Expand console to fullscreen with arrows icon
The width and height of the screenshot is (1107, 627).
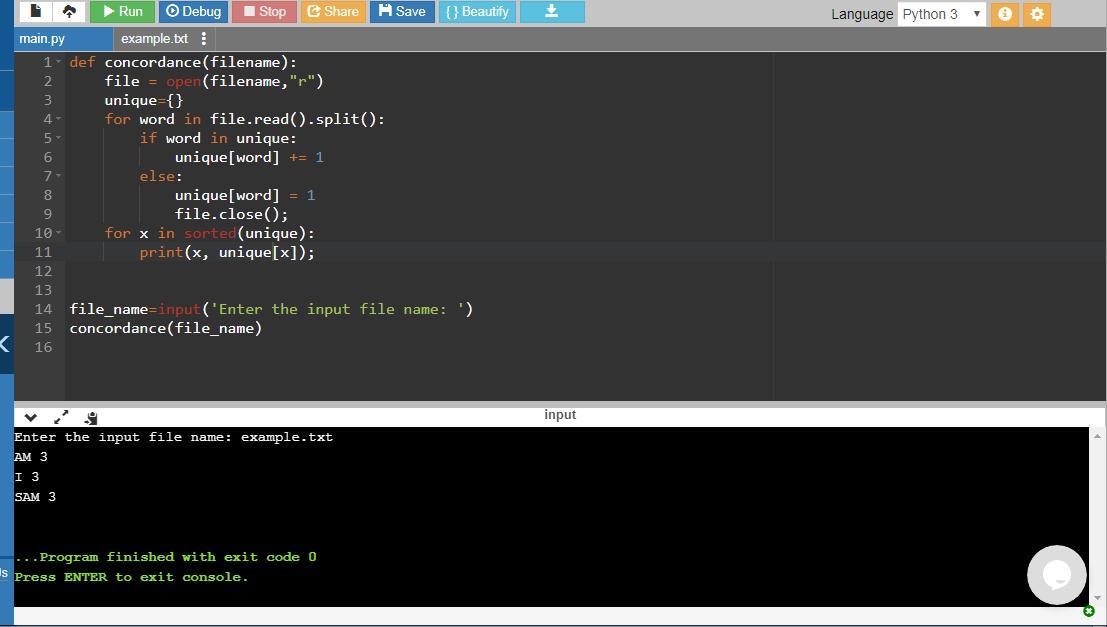[61, 417]
